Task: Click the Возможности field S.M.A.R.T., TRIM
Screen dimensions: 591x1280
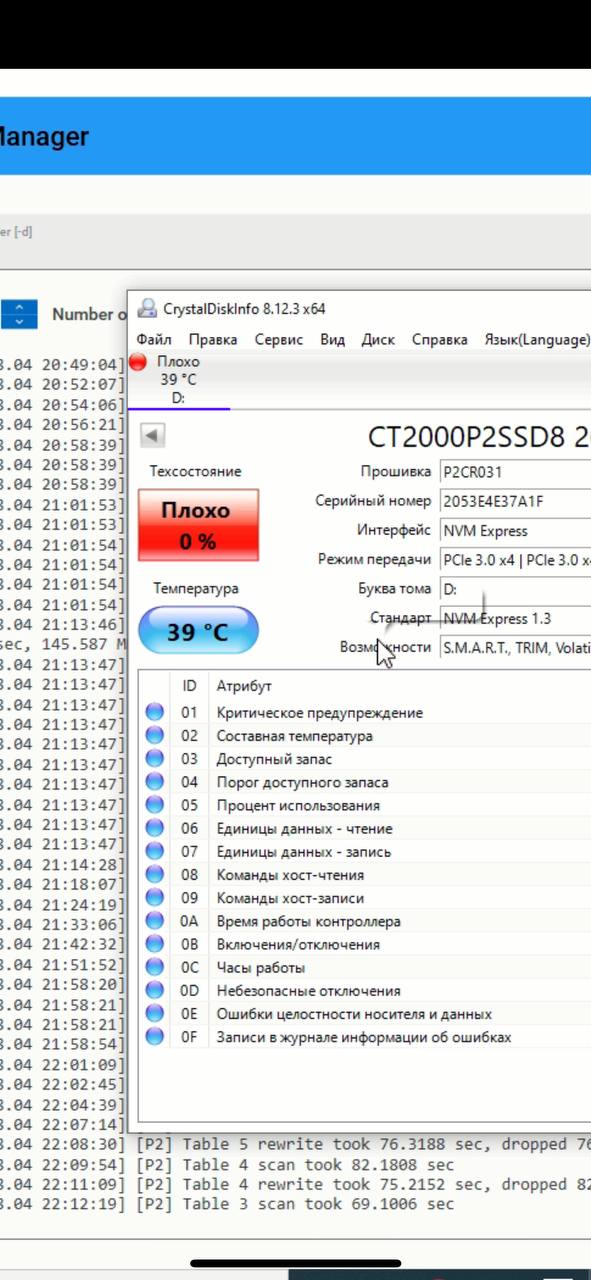Action: pos(515,648)
